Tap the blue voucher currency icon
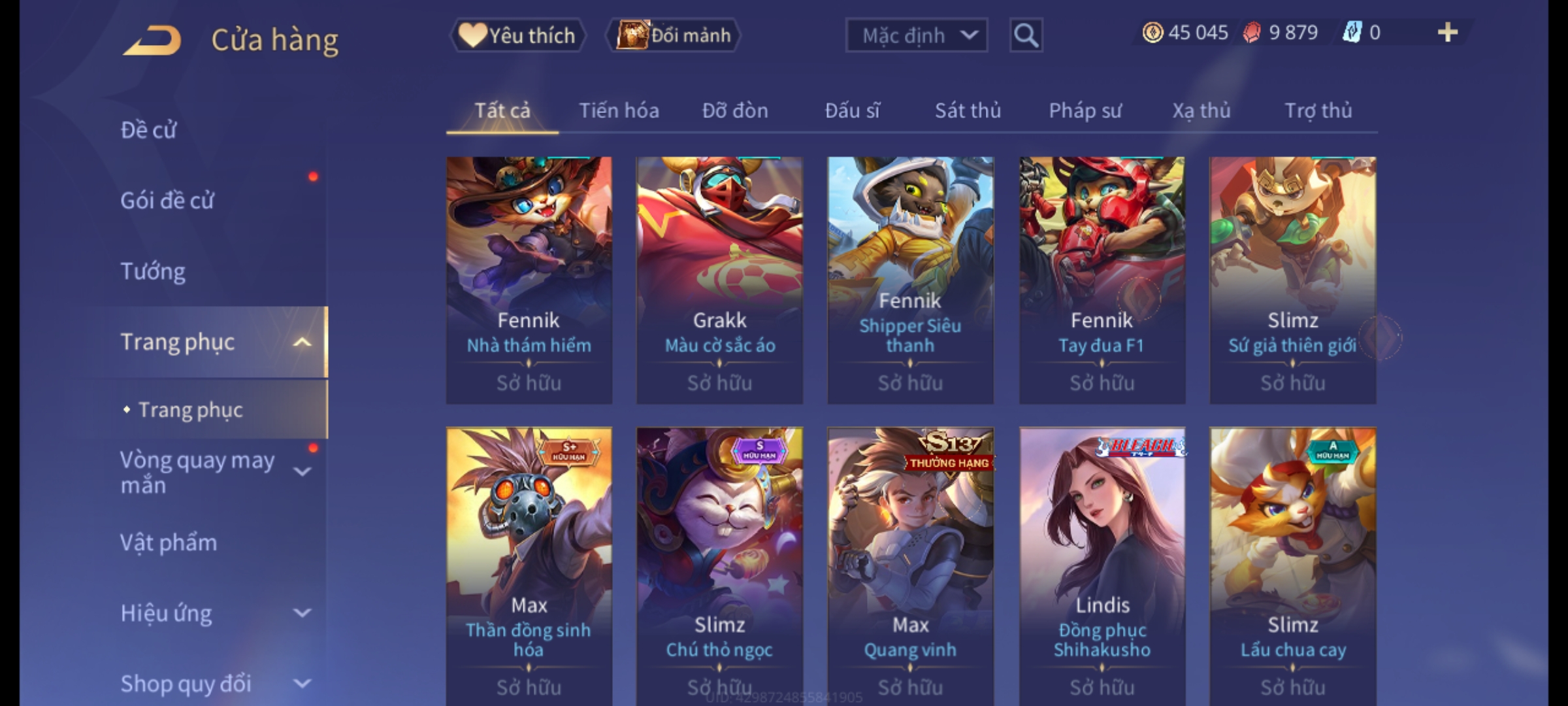This screenshot has width=1568, height=706. tap(1351, 33)
